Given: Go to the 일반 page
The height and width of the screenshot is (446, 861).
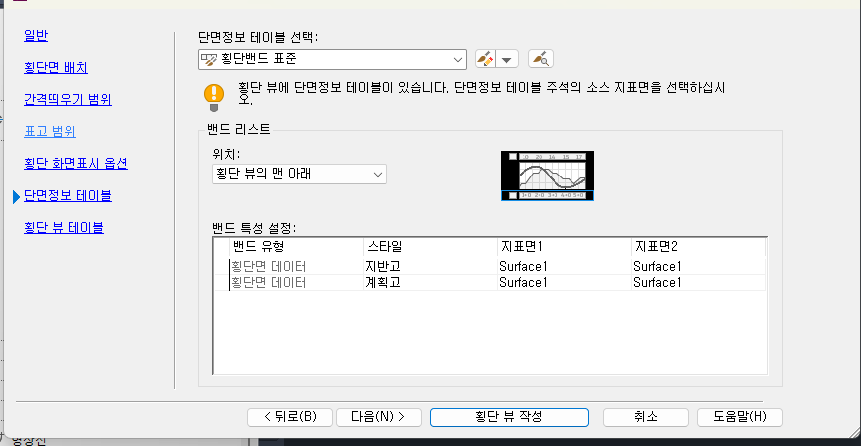Looking at the screenshot, I should pos(35,36).
